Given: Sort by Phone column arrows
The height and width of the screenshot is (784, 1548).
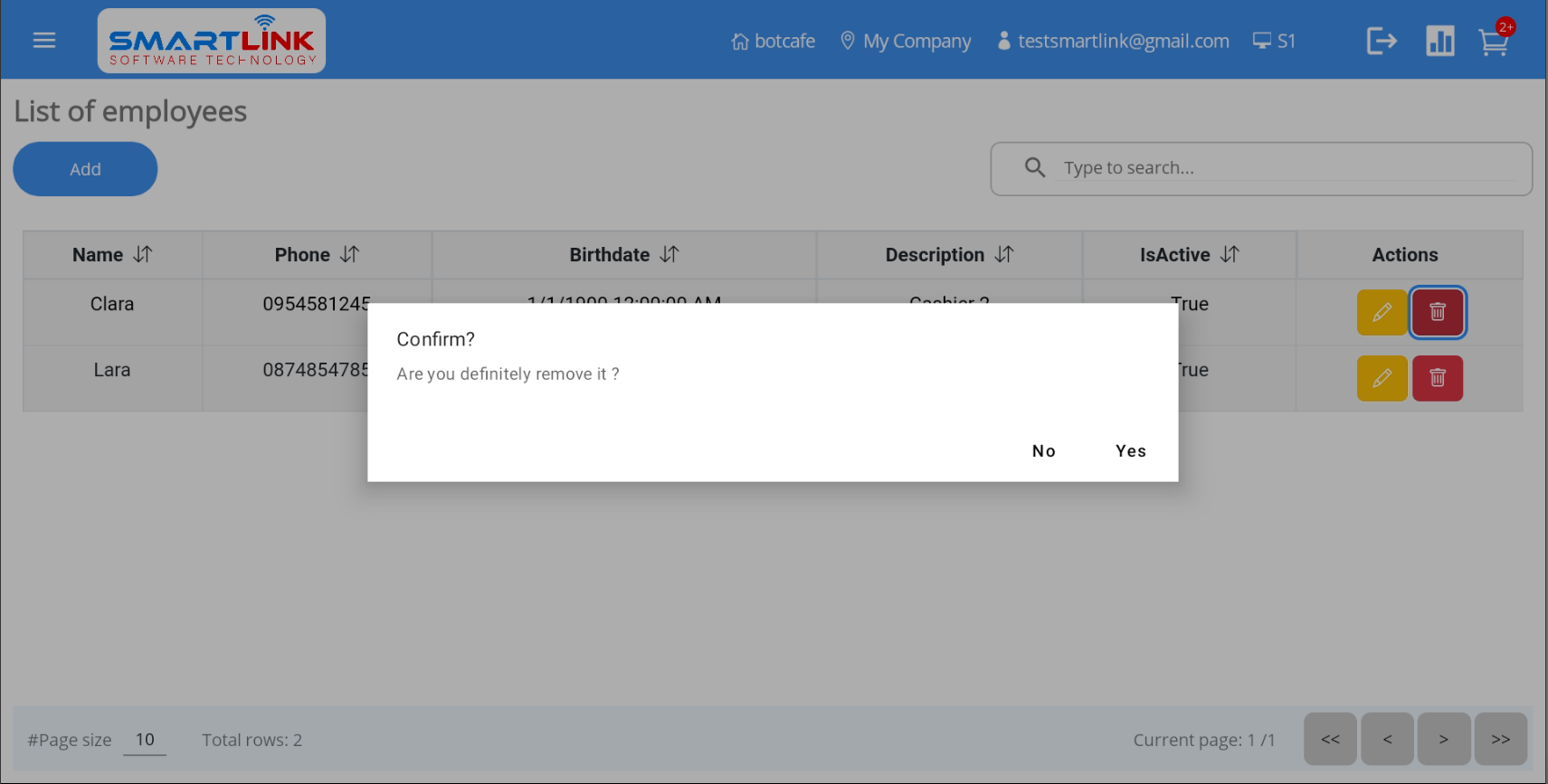Looking at the screenshot, I should click(x=350, y=255).
